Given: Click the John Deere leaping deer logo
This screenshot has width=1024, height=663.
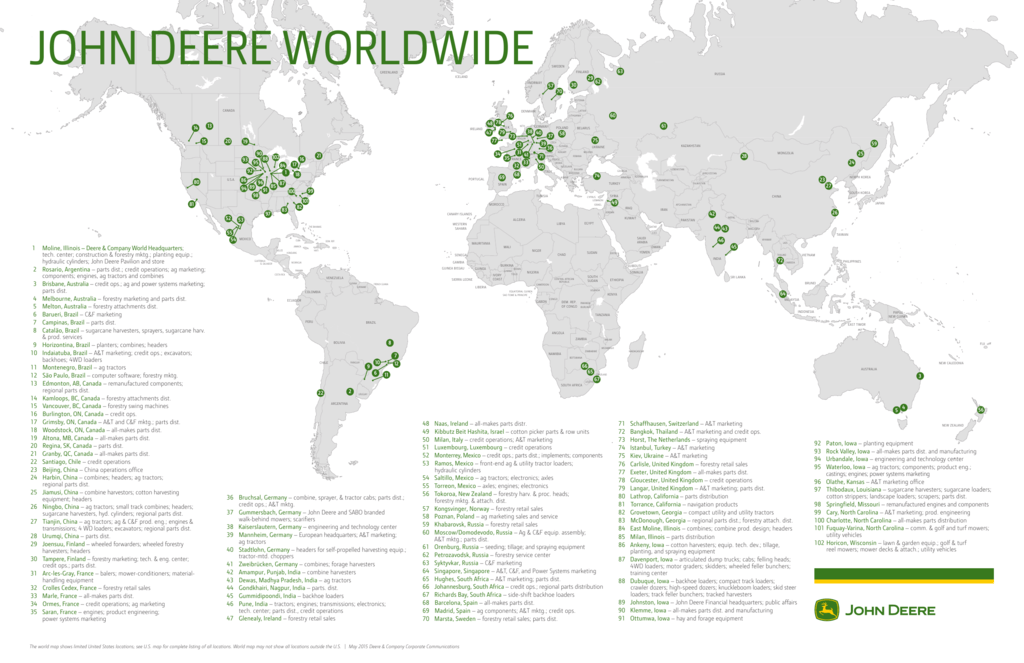Looking at the screenshot, I should tap(826, 610).
